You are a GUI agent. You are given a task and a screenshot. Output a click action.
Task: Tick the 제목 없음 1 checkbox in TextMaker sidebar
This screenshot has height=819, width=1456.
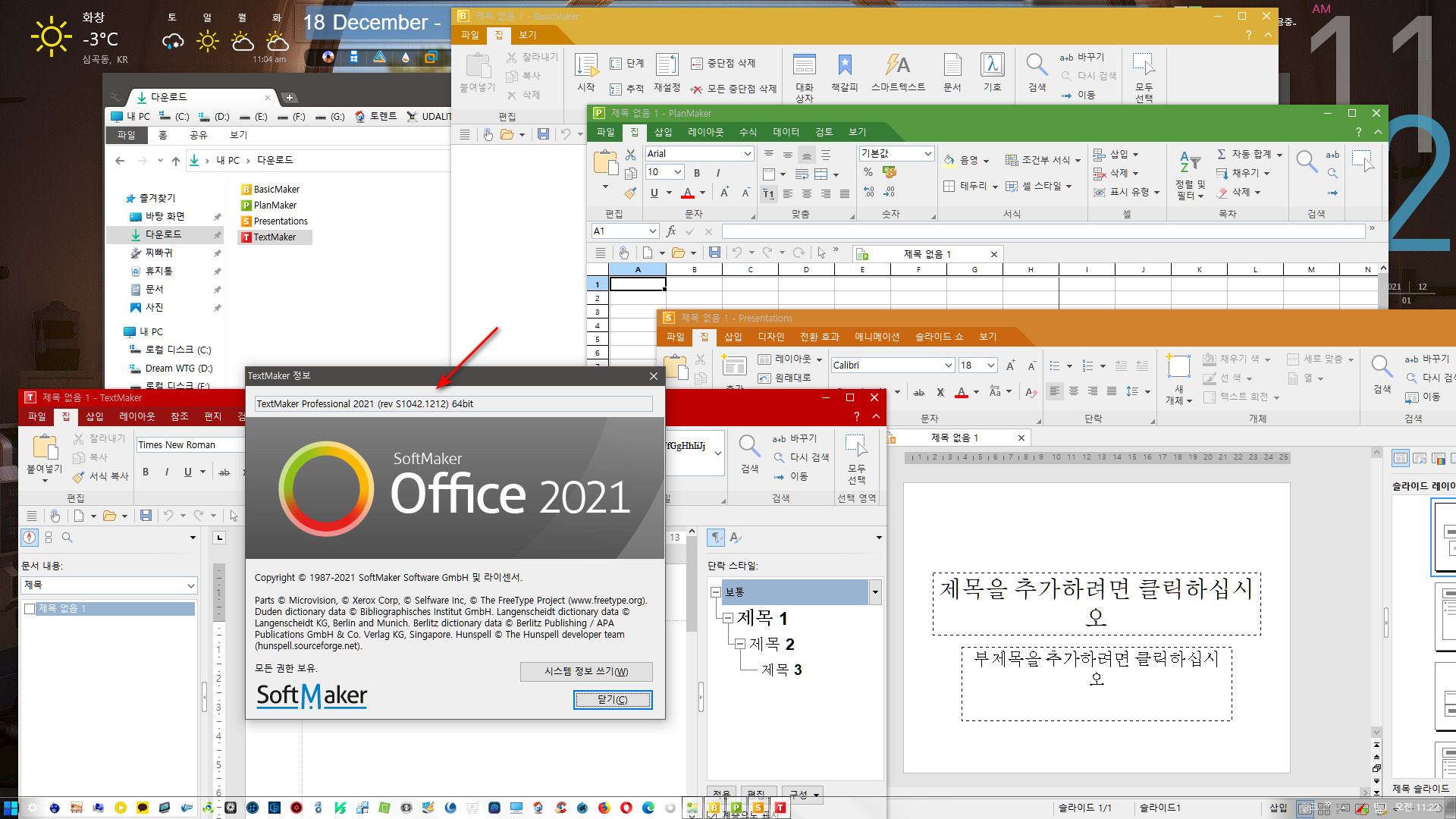coord(30,609)
